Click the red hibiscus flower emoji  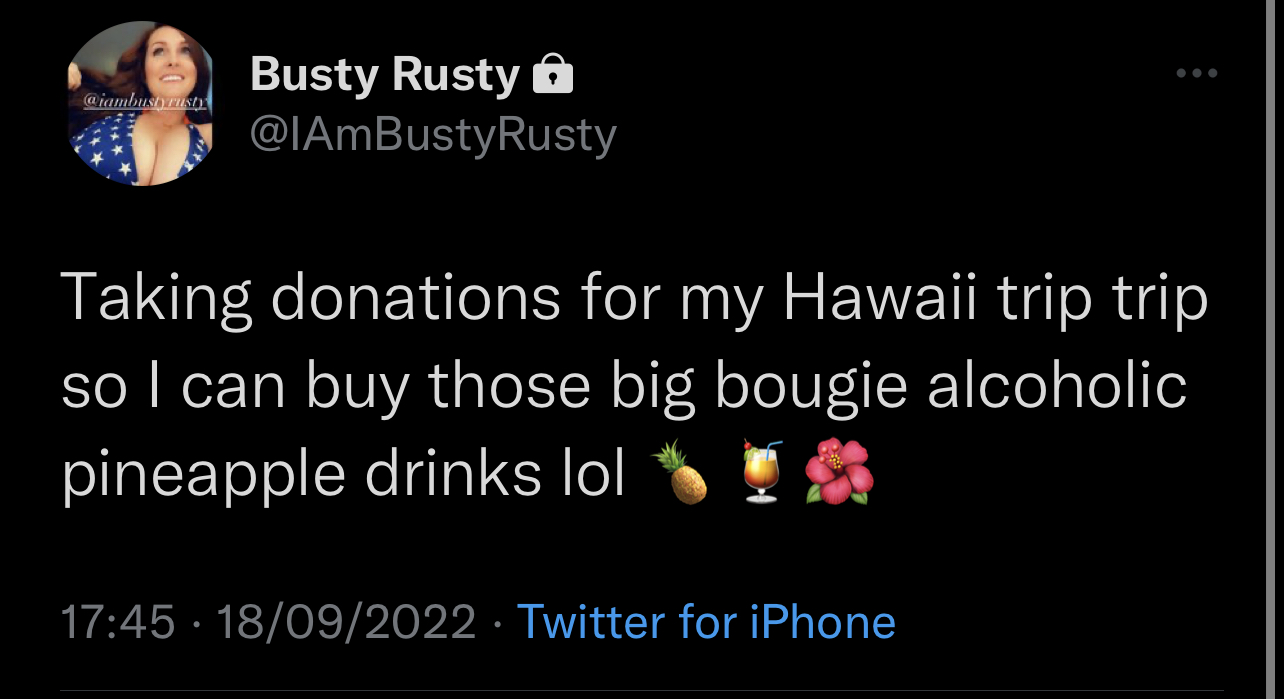(840, 471)
